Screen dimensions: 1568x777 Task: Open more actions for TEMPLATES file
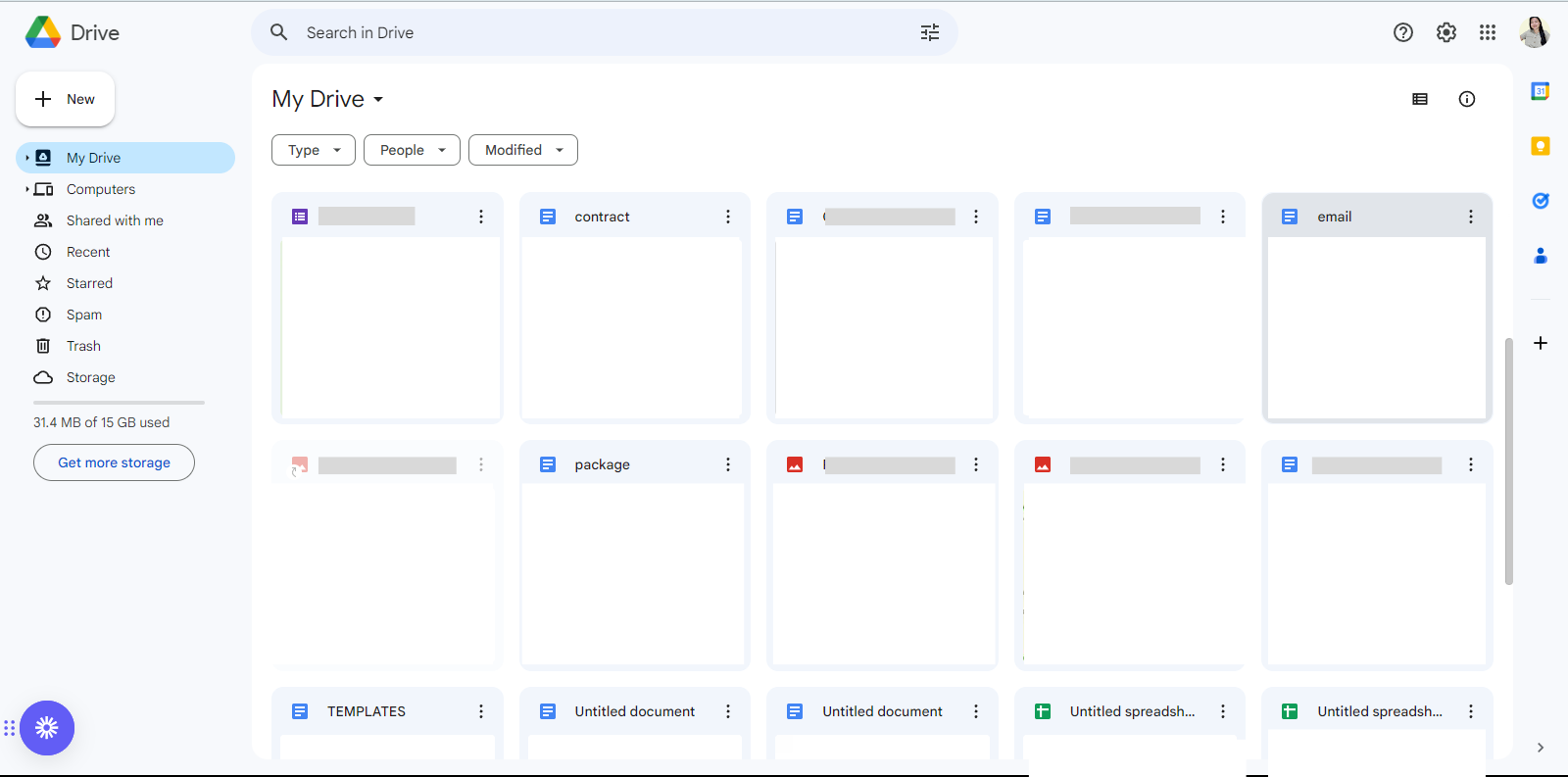481,711
